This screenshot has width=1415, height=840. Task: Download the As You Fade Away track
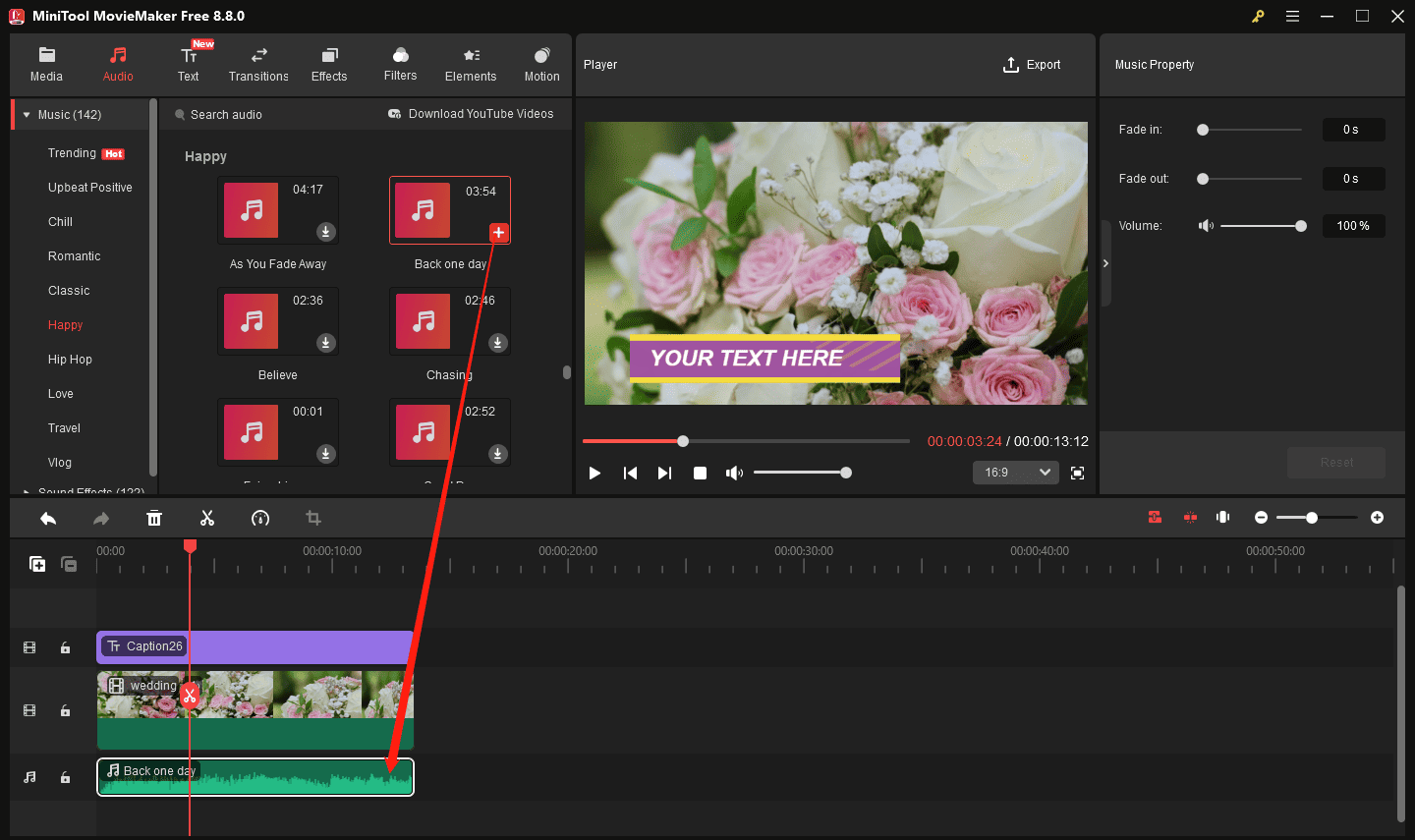[x=325, y=232]
